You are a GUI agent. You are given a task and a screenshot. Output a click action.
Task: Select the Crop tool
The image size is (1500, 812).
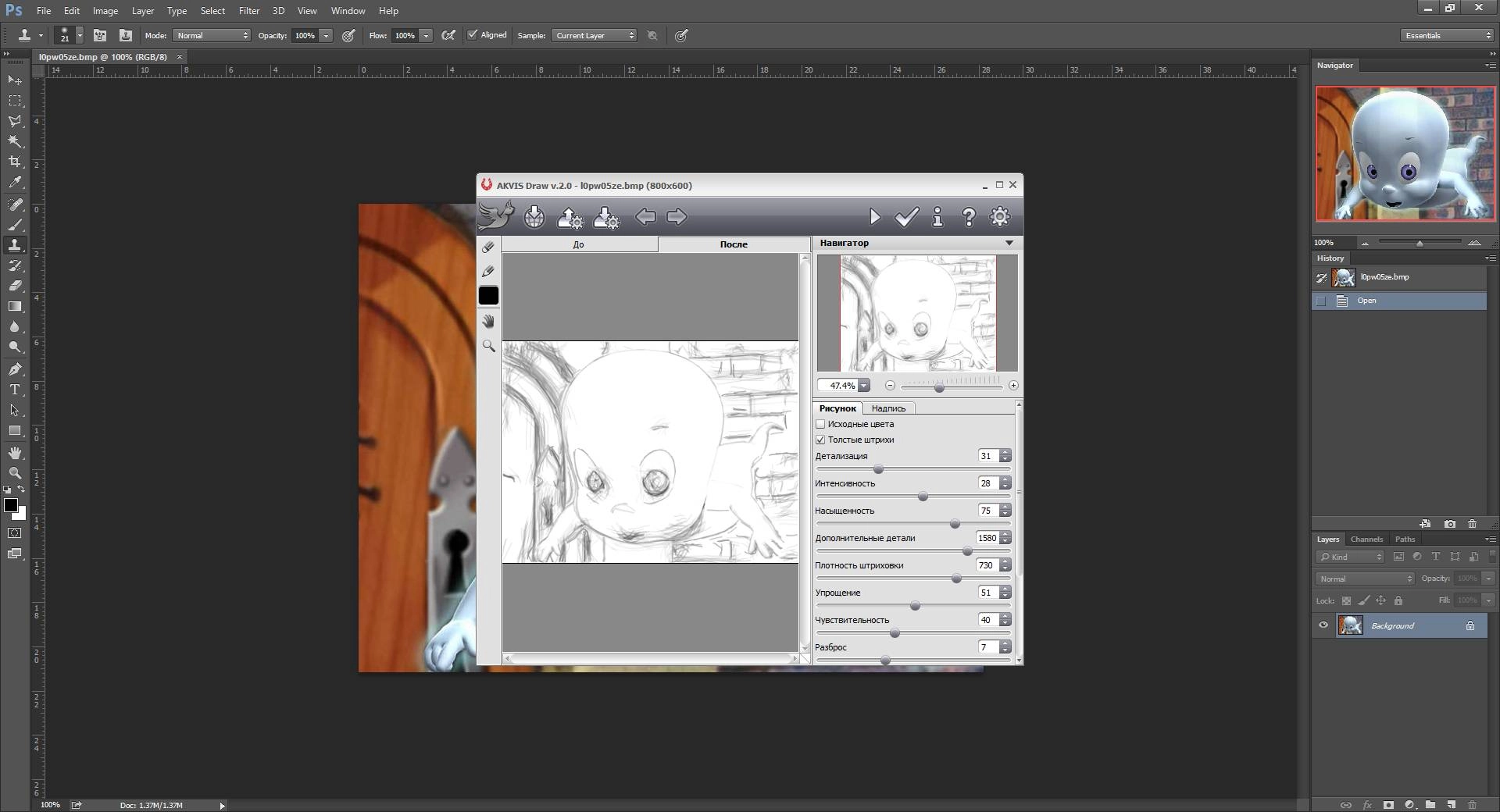tap(15, 161)
